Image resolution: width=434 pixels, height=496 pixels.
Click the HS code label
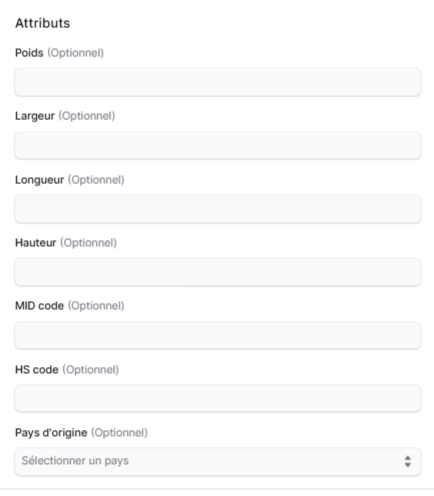[37, 369]
